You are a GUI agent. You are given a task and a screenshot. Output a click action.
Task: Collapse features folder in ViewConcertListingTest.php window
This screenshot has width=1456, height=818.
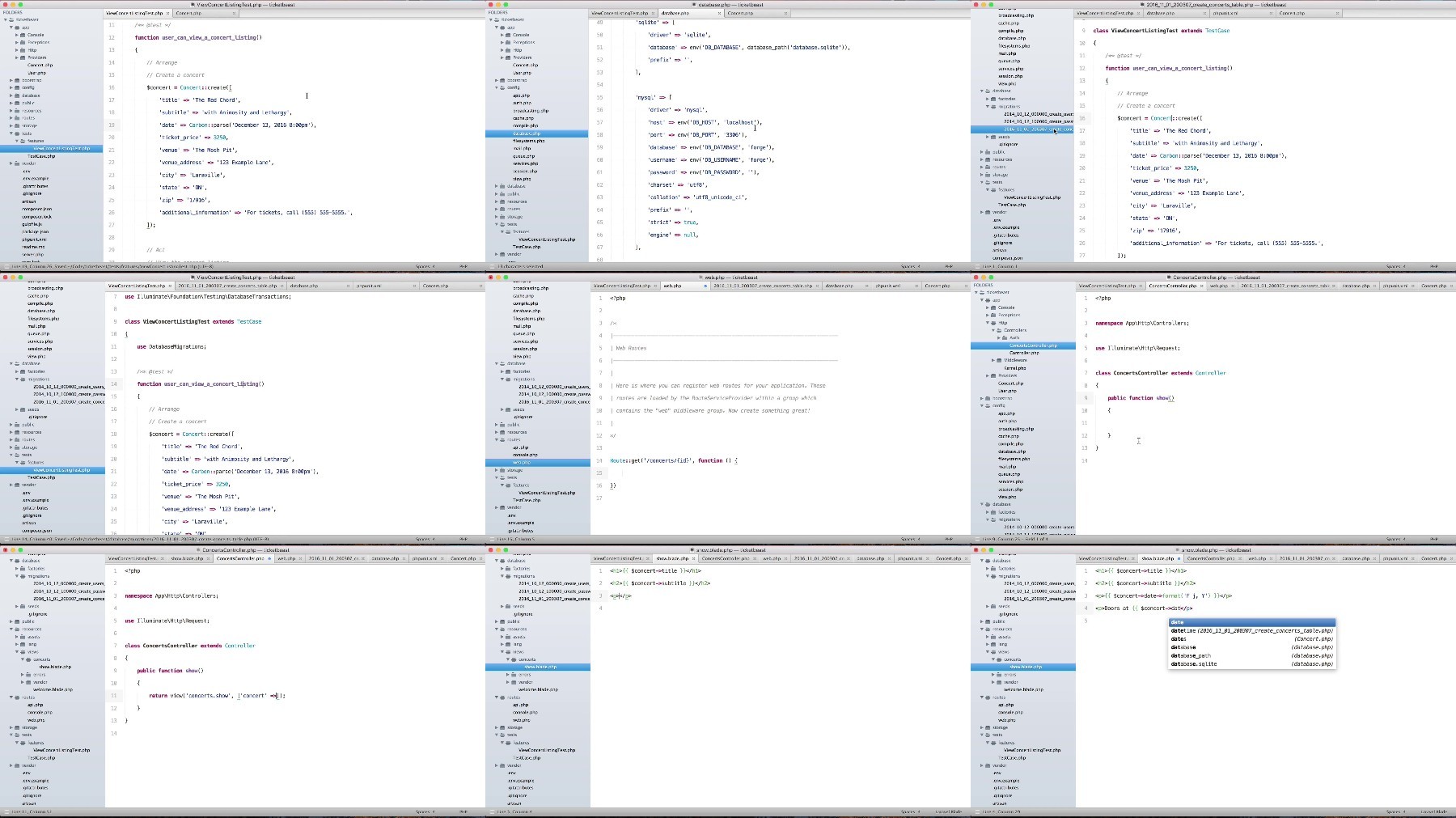[16, 141]
